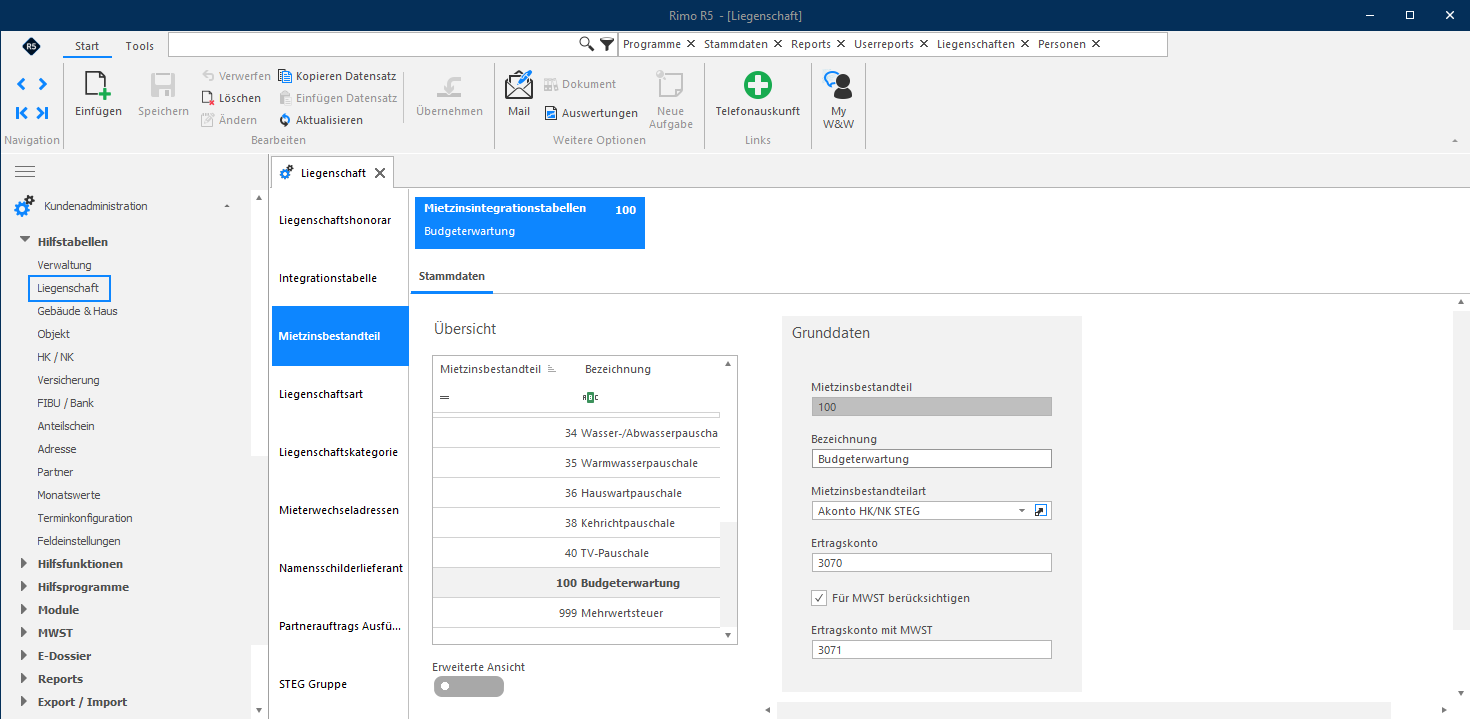The image size is (1470, 719).
Task: Collapse the Hilfstabellen tree node
Action: [x=25, y=242]
